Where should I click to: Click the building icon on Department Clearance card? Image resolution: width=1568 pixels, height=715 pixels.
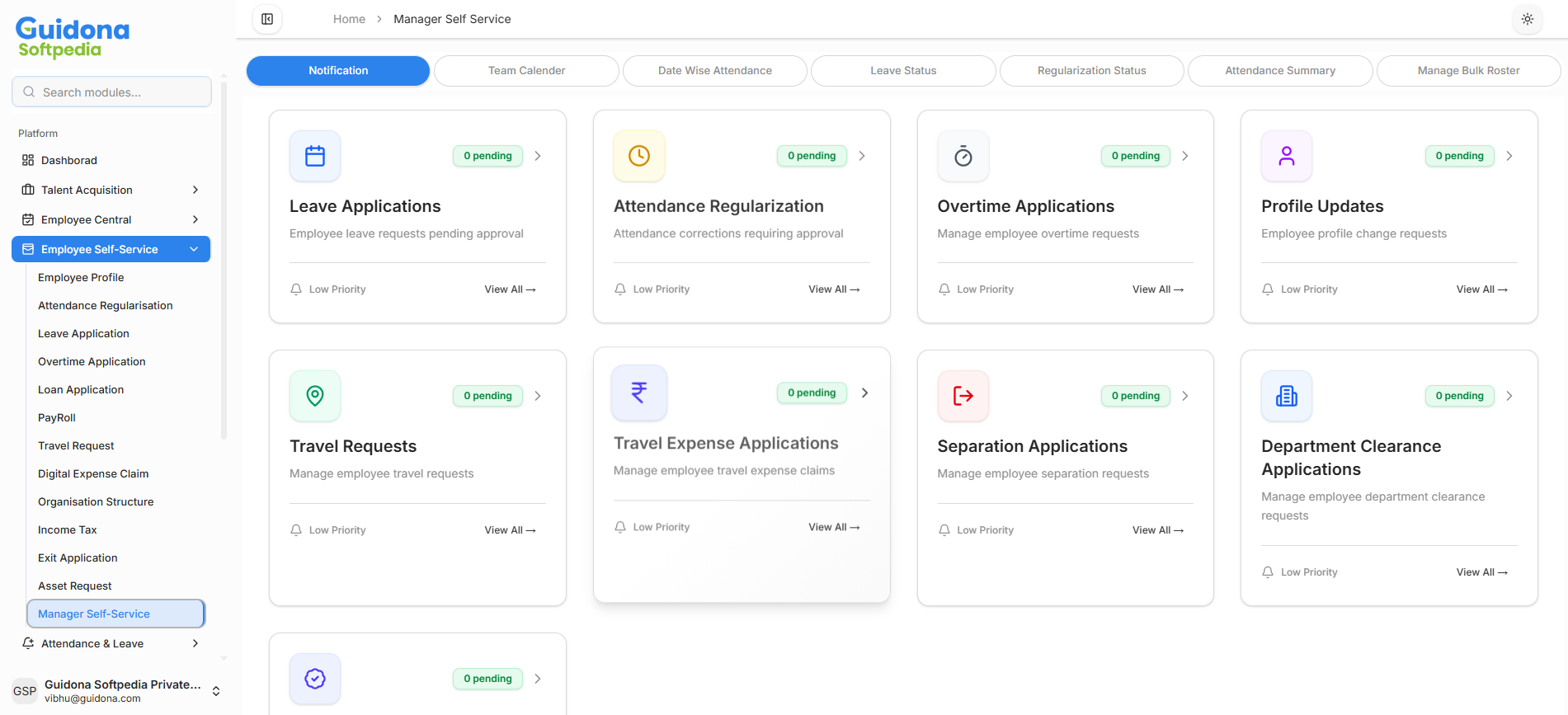(1286, 396)
